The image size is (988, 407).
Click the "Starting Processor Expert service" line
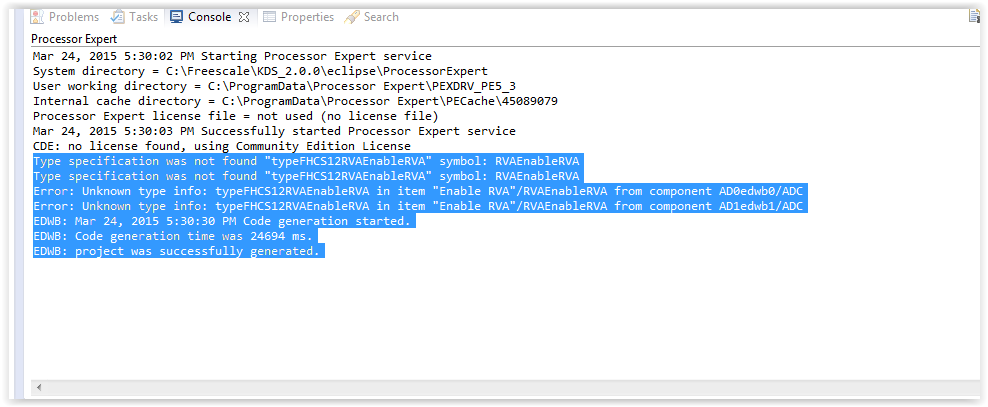click(232, 56)
